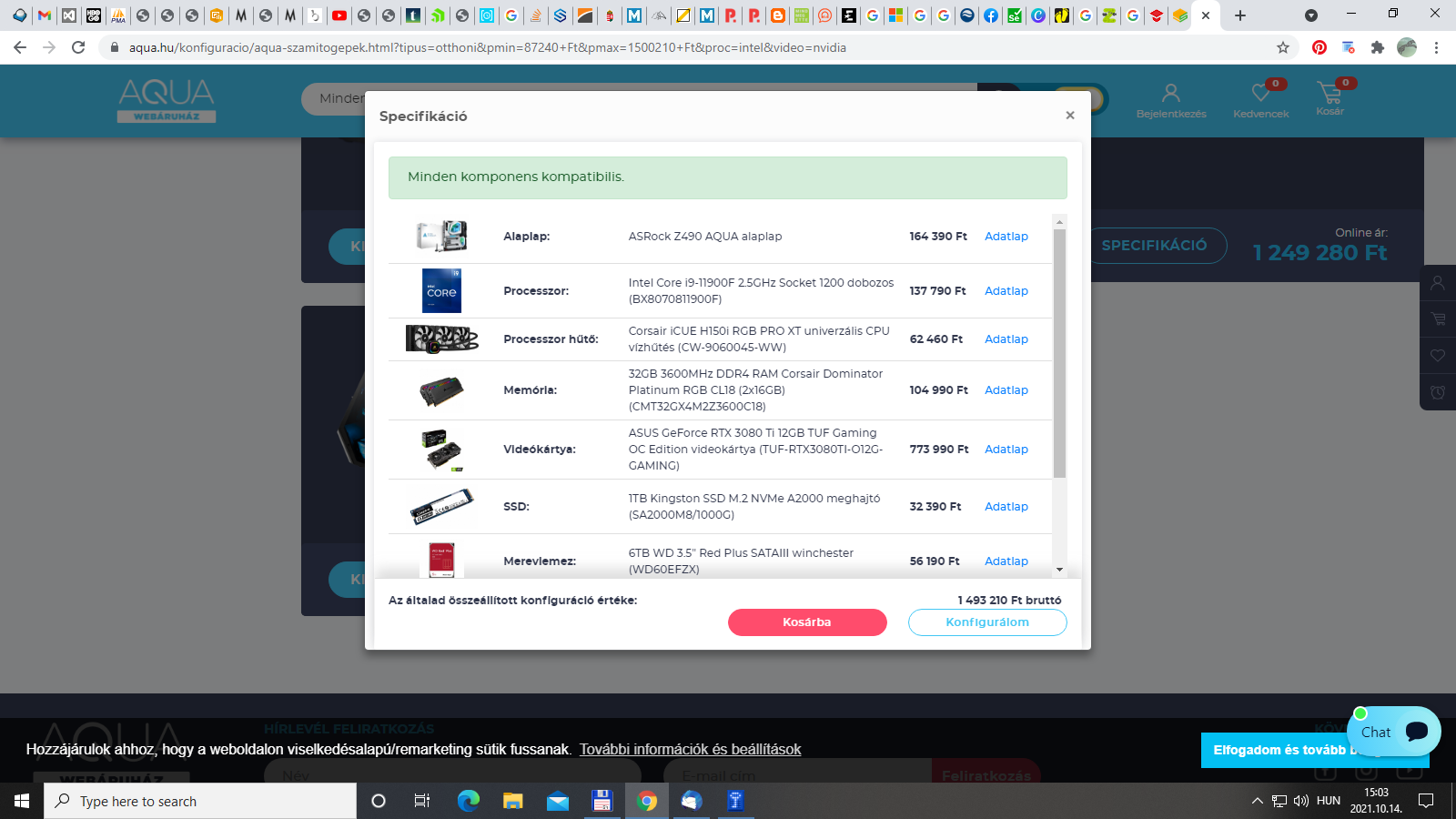This screenshot has width=1456, height=819.
Task: Open the HUN keyboard language switcher
Action: [1329, 801]
